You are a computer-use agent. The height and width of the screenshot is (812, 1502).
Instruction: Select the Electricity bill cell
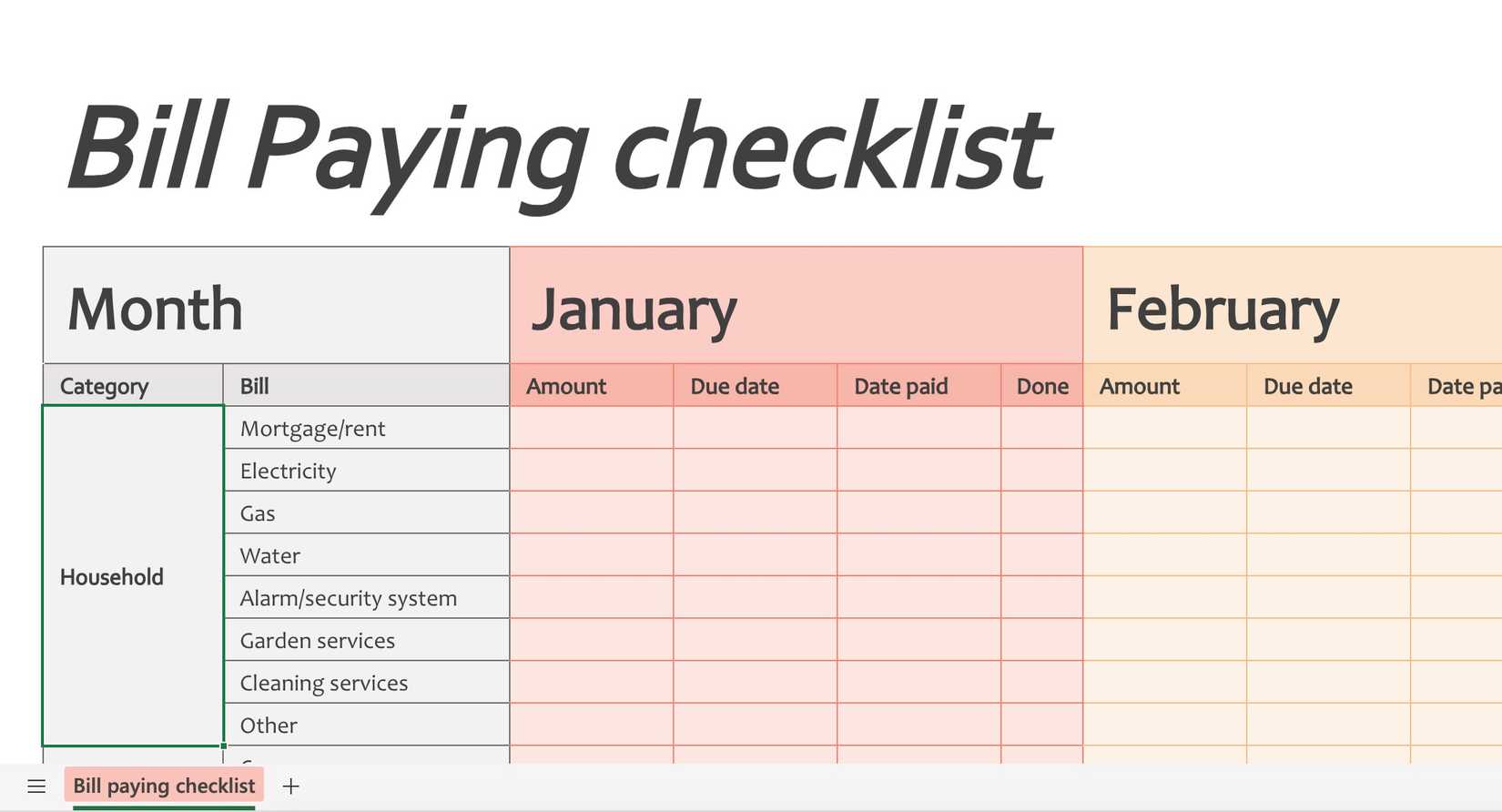tap(288, 471)
